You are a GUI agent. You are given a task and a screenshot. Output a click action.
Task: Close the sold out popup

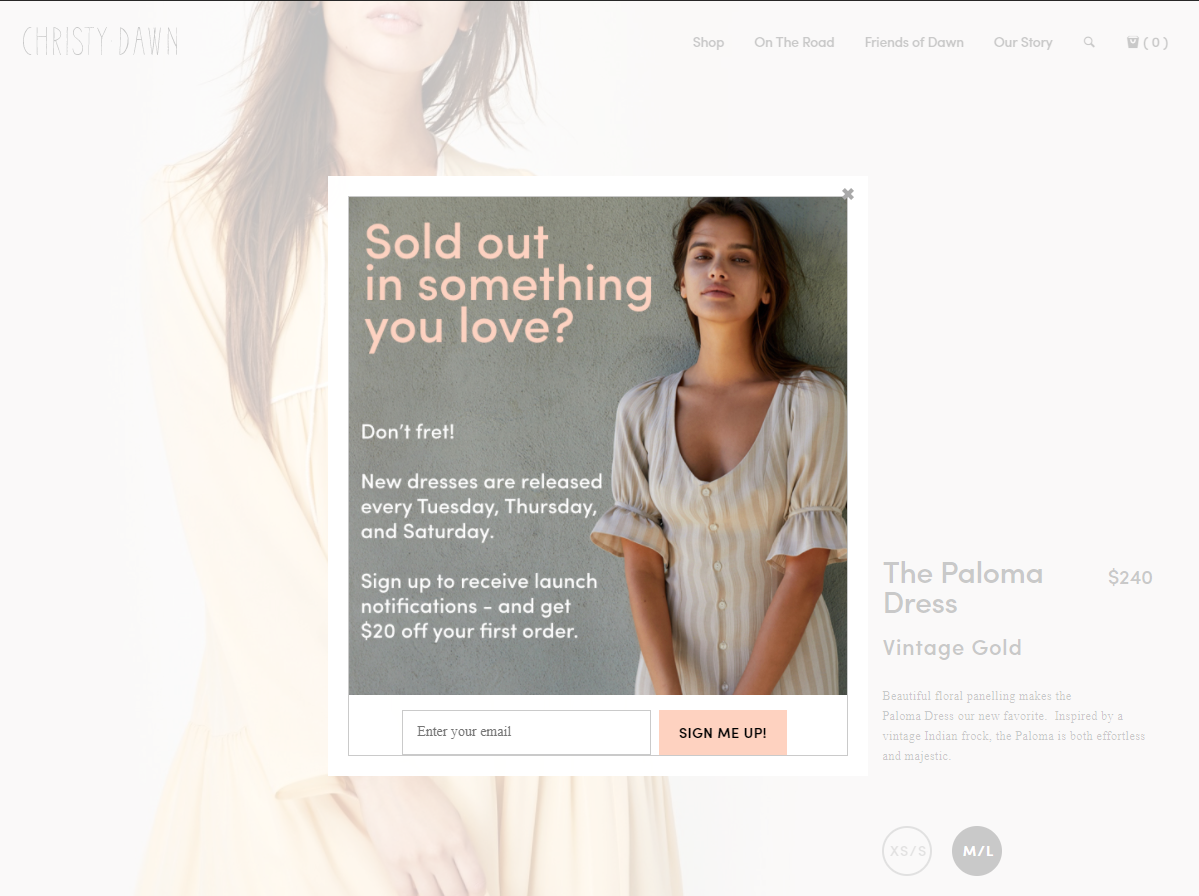[x=847, y=194]
